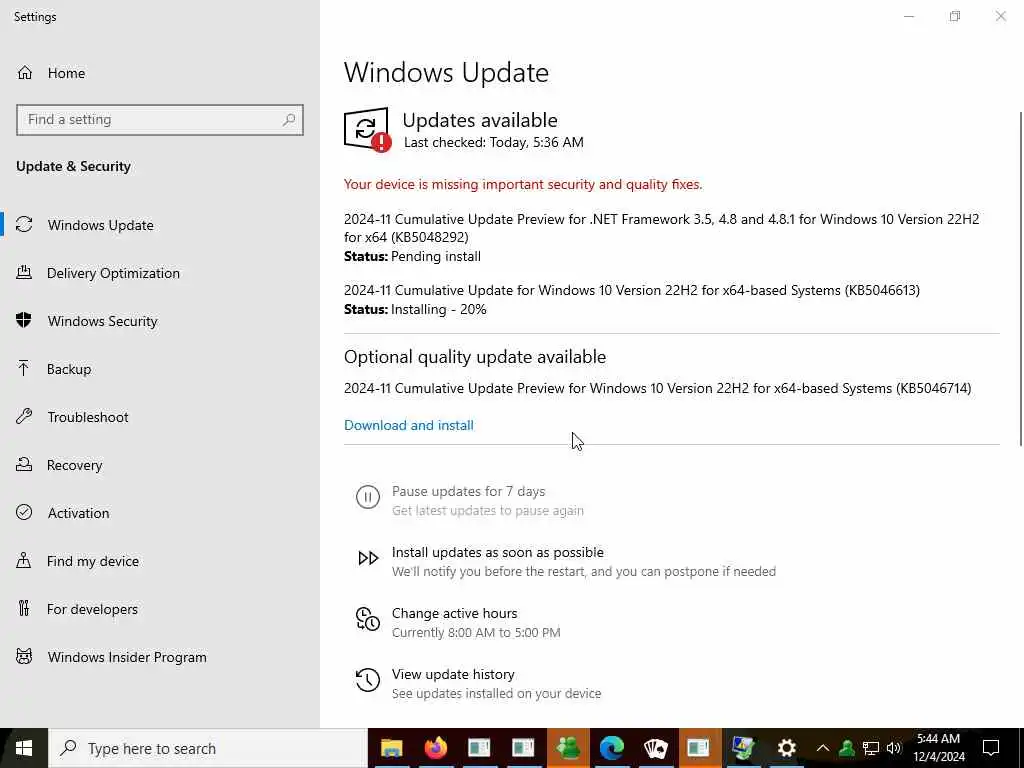Click the Installing - 20% status text

tap(439, 310)
